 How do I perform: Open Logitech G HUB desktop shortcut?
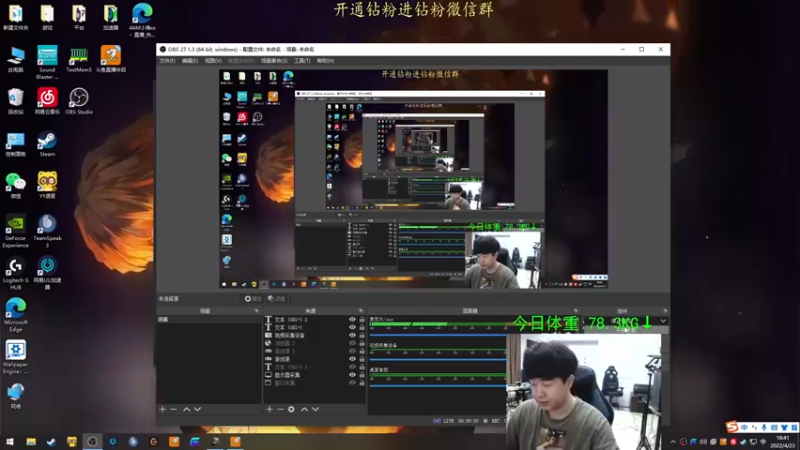pos(15,273)
